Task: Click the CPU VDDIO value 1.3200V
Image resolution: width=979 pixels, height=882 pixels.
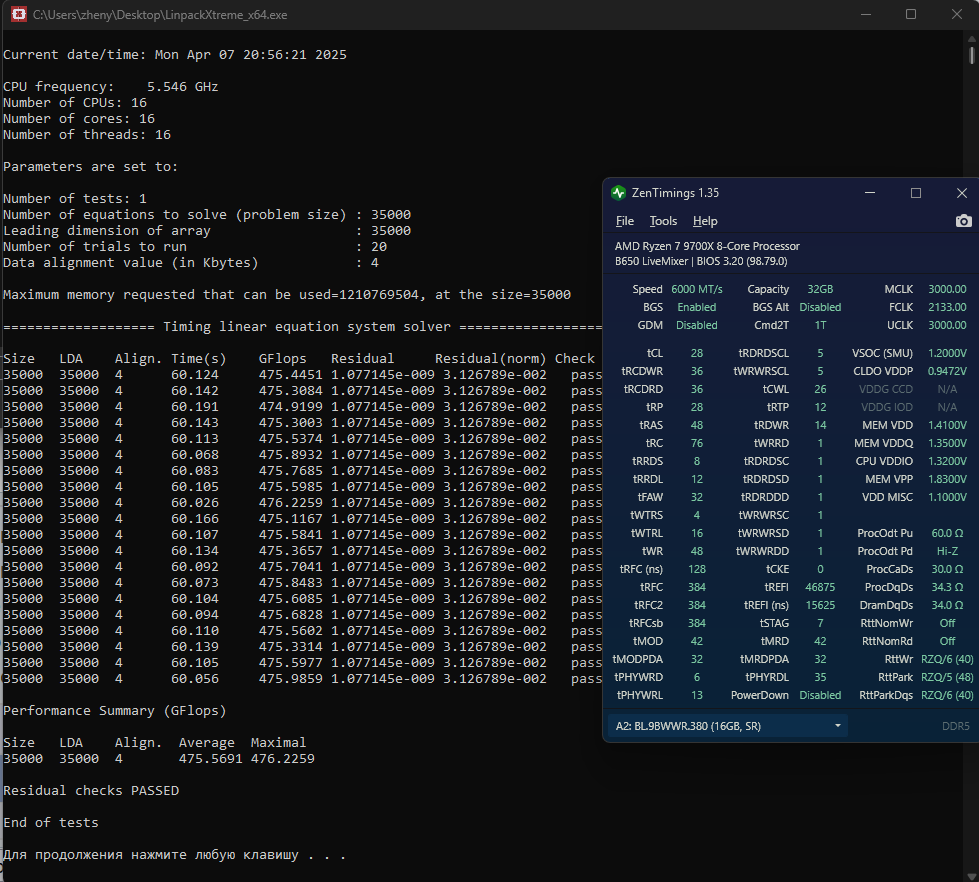Action: tap(947, 461)
